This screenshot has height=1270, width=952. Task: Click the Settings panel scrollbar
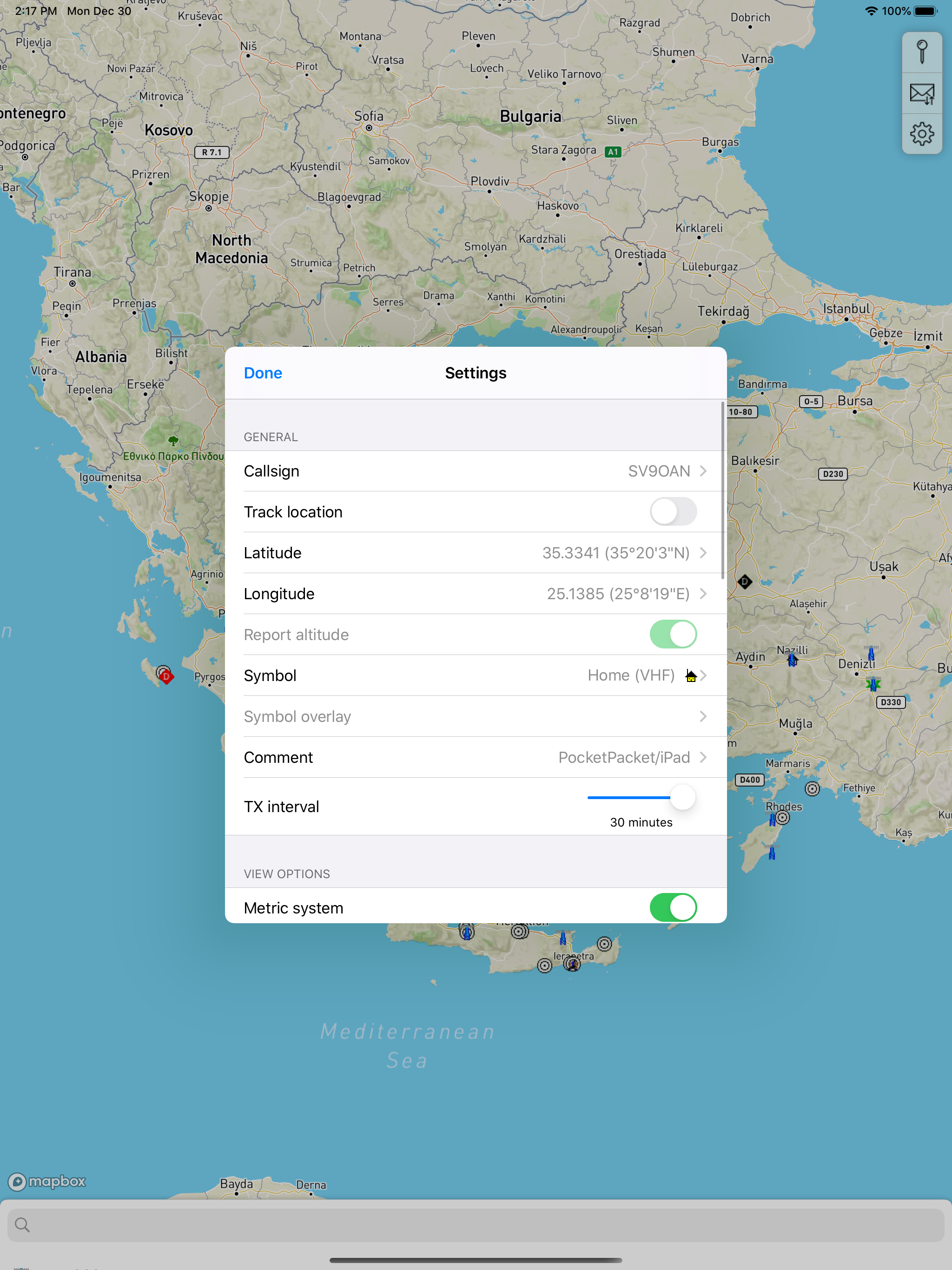[722, 491]
